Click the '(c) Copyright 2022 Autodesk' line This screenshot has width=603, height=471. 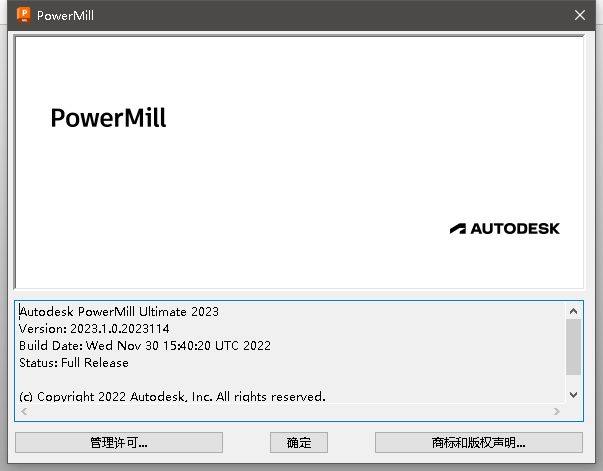click(172, 396)
